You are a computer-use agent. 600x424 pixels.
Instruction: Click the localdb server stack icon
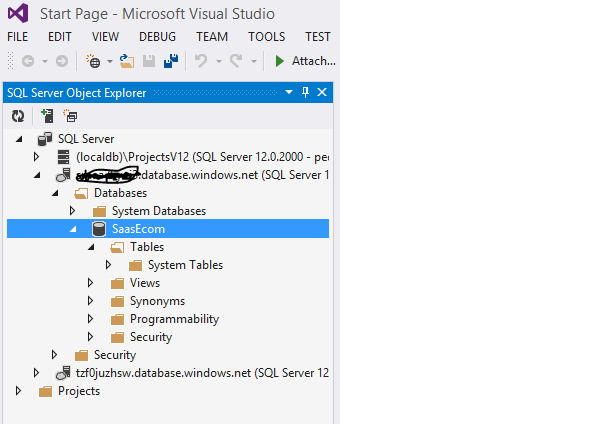coord(63,157)
